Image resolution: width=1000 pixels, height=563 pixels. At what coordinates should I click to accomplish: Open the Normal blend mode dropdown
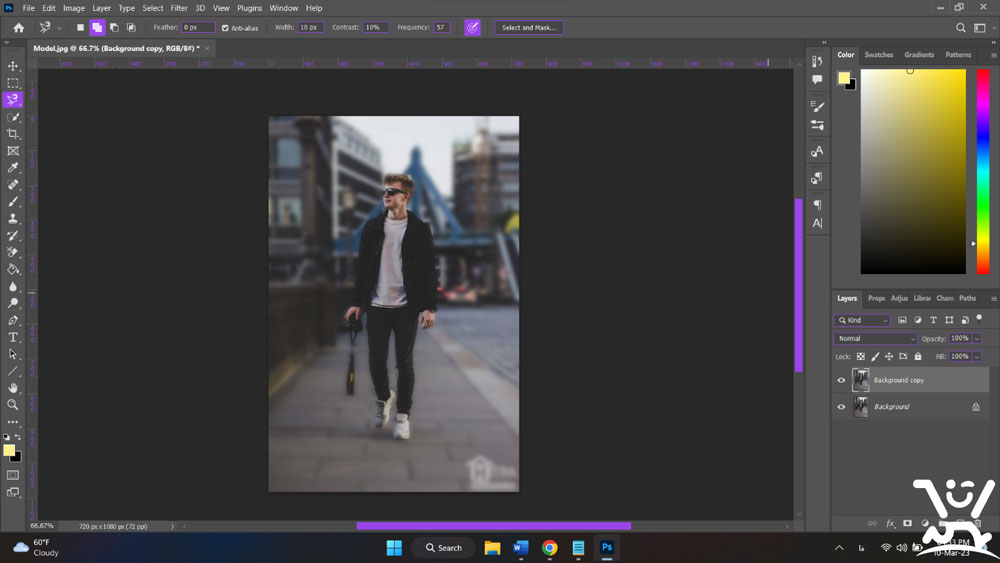pyautogui.click(x=875, y=339)
